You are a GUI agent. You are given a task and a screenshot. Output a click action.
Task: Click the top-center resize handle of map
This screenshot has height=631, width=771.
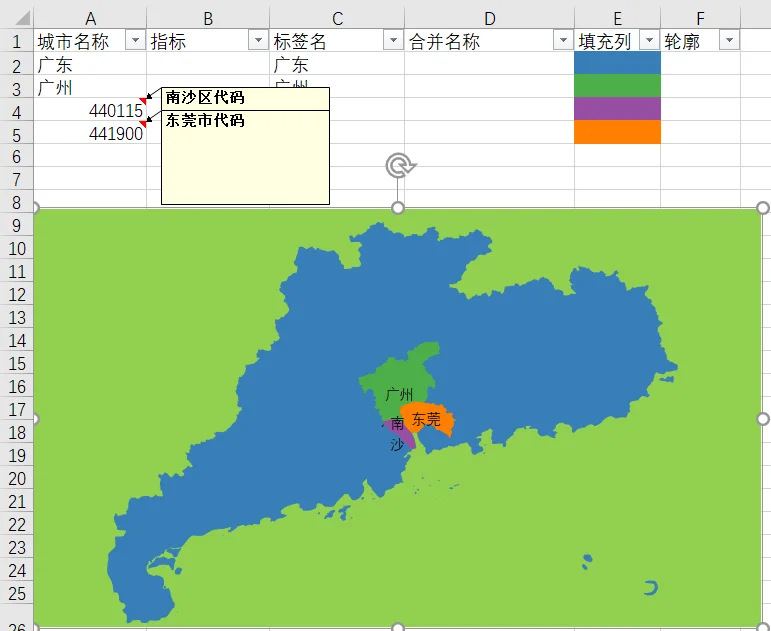pyautogui.click(x=398, y=208)
